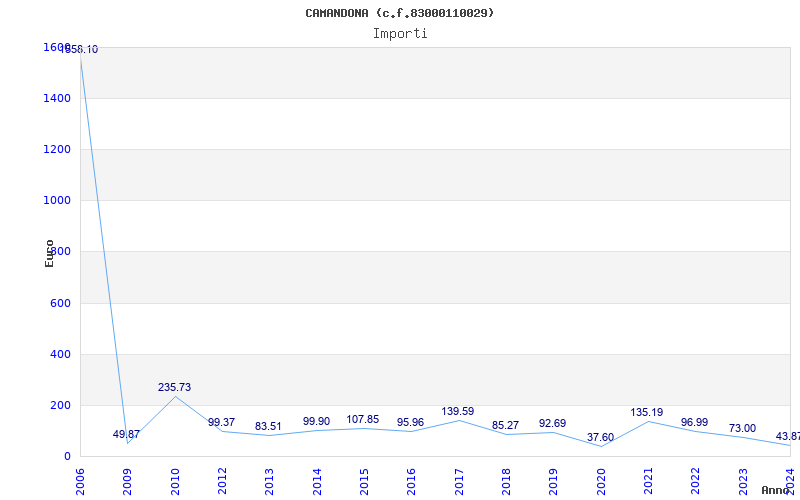This screenshot has width=800, height=500.
Task: Click the Anno x-axis title
Action: point(775,490)
